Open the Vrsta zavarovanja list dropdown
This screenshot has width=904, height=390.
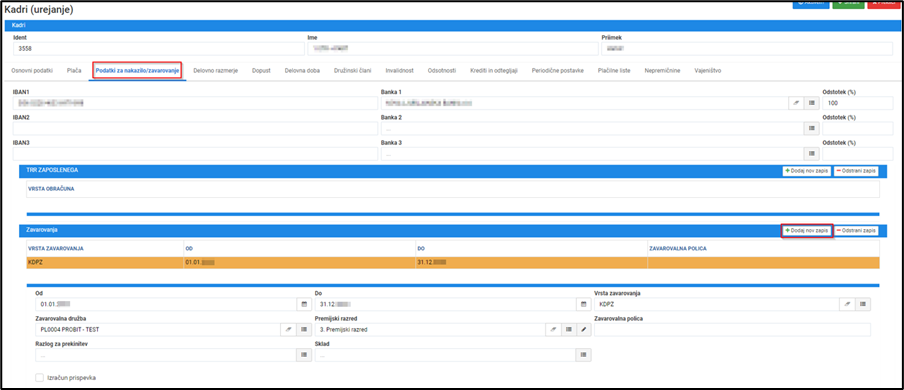(863, 304)
